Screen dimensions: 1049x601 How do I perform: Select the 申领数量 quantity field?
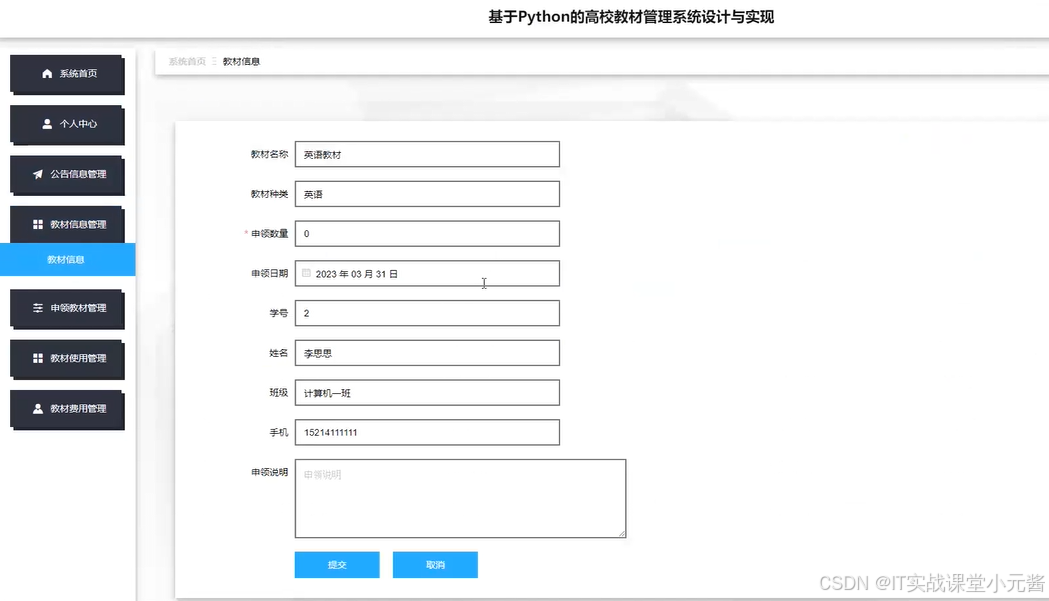[427, 233]
